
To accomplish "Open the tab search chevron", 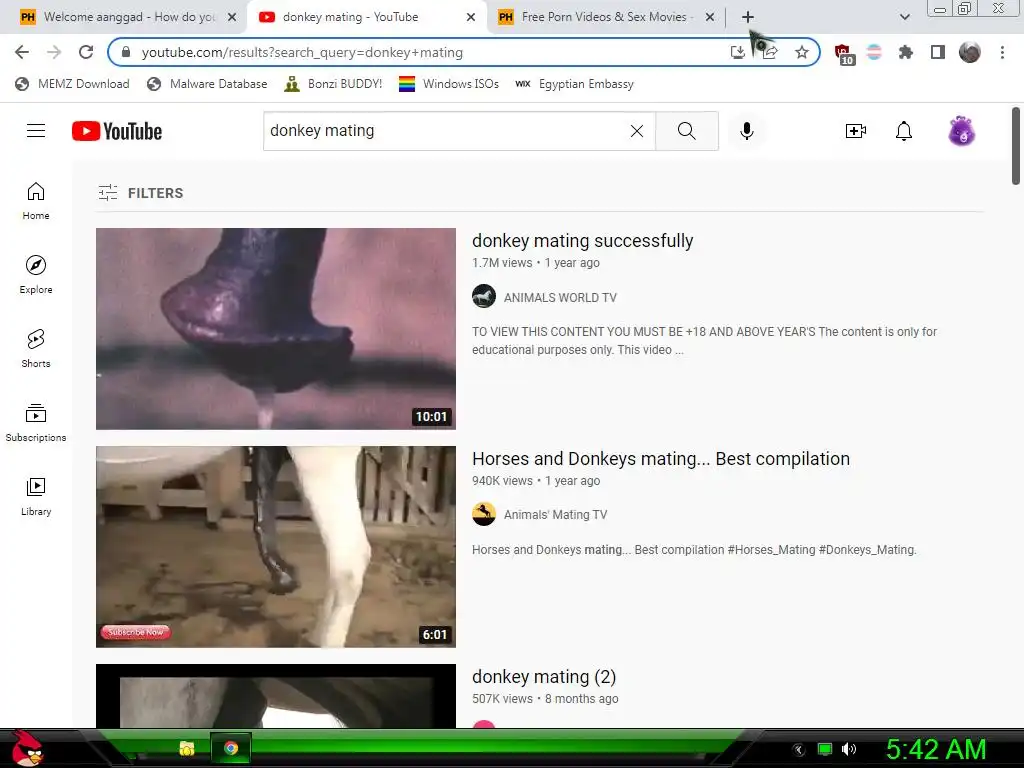I will point(904,17).
